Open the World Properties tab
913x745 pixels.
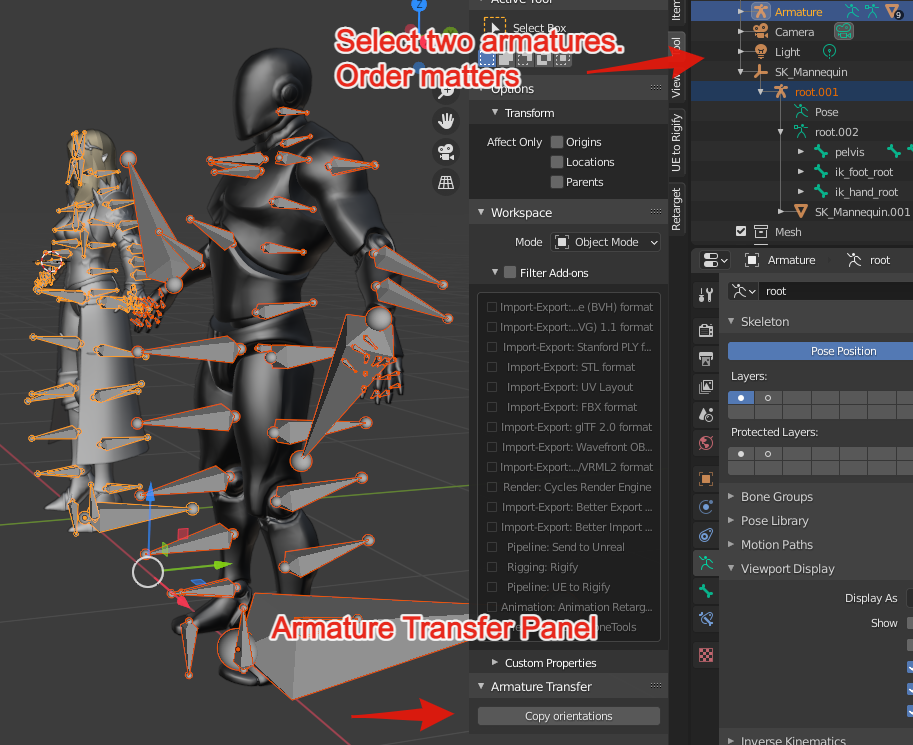point(705,443)
